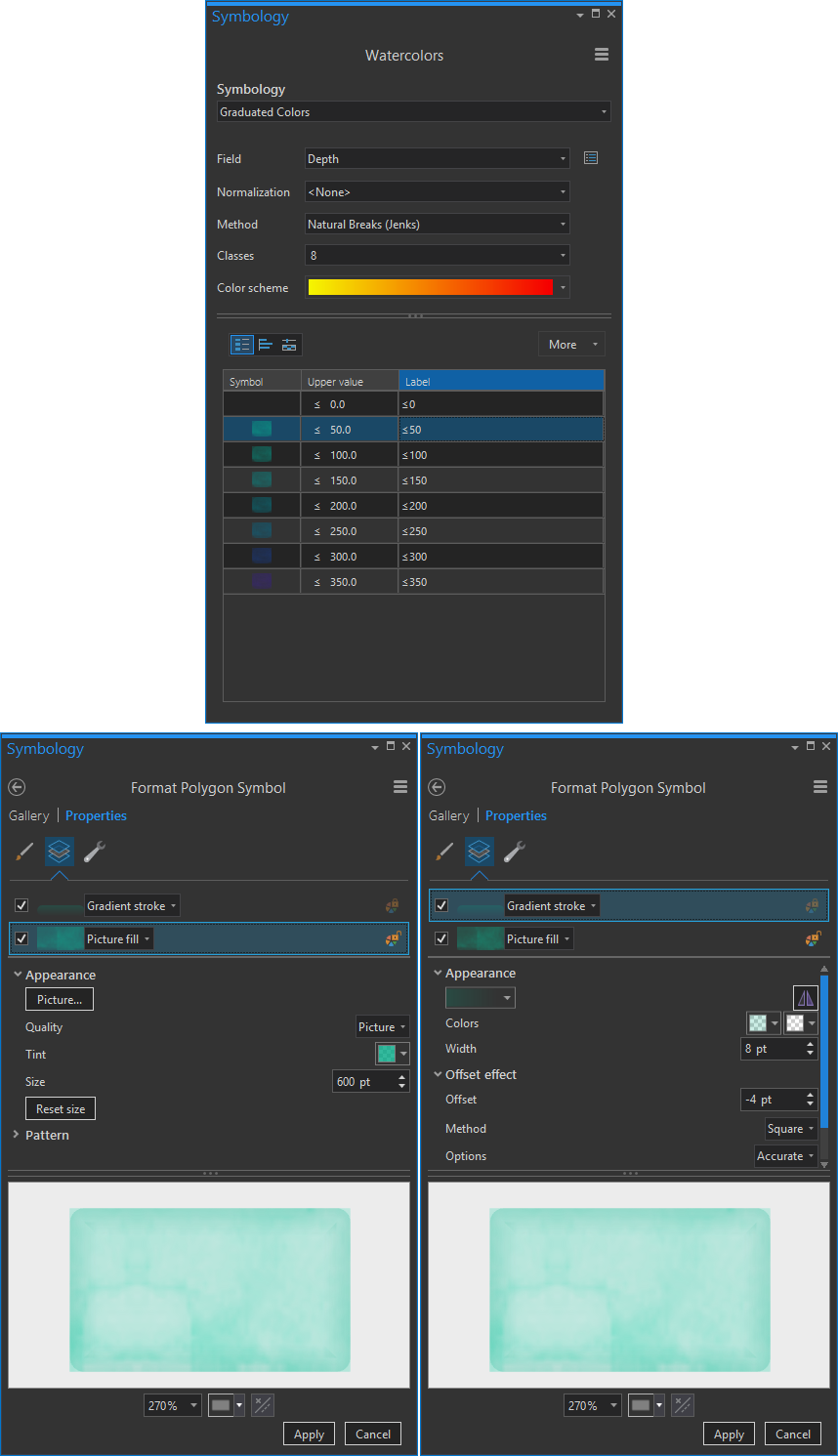Uncheck Gradient stroke layer in left pane

[x=21, y=905]
